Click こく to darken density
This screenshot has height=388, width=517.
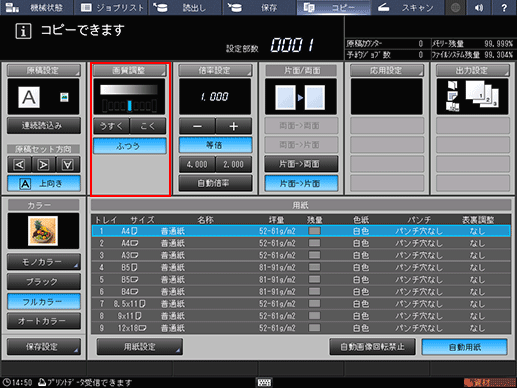[x=148, y=126]
